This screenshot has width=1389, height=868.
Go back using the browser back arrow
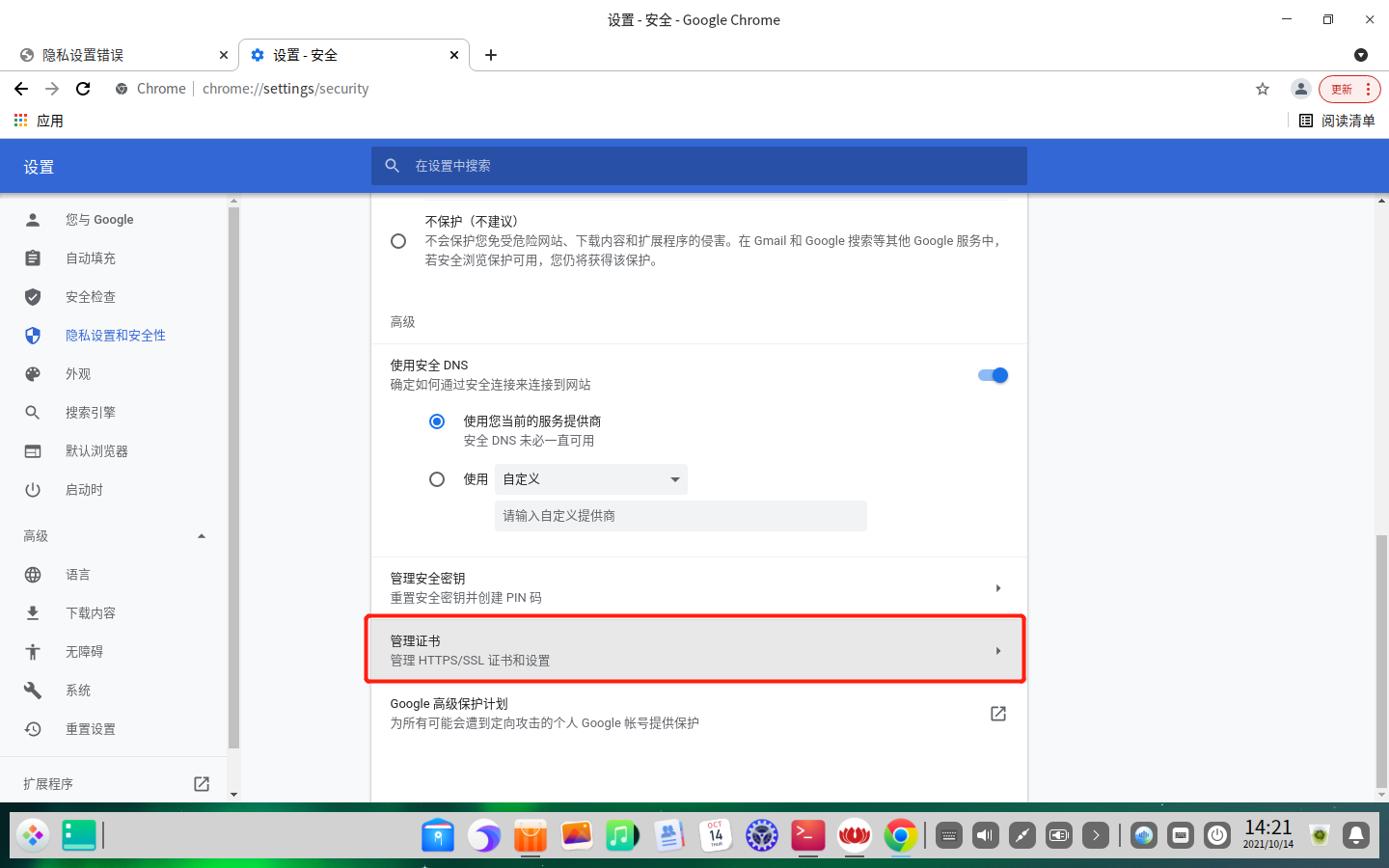[x=21, y=89]
